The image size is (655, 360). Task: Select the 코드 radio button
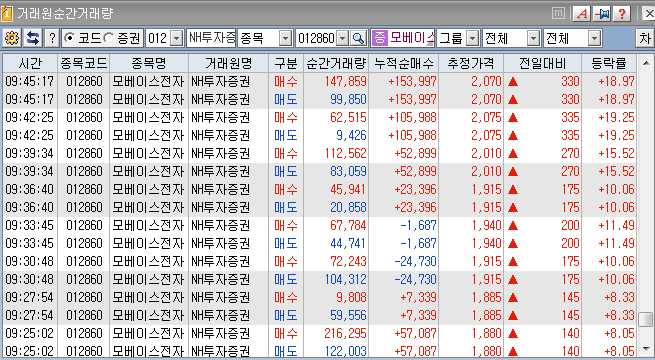point(70,38)
